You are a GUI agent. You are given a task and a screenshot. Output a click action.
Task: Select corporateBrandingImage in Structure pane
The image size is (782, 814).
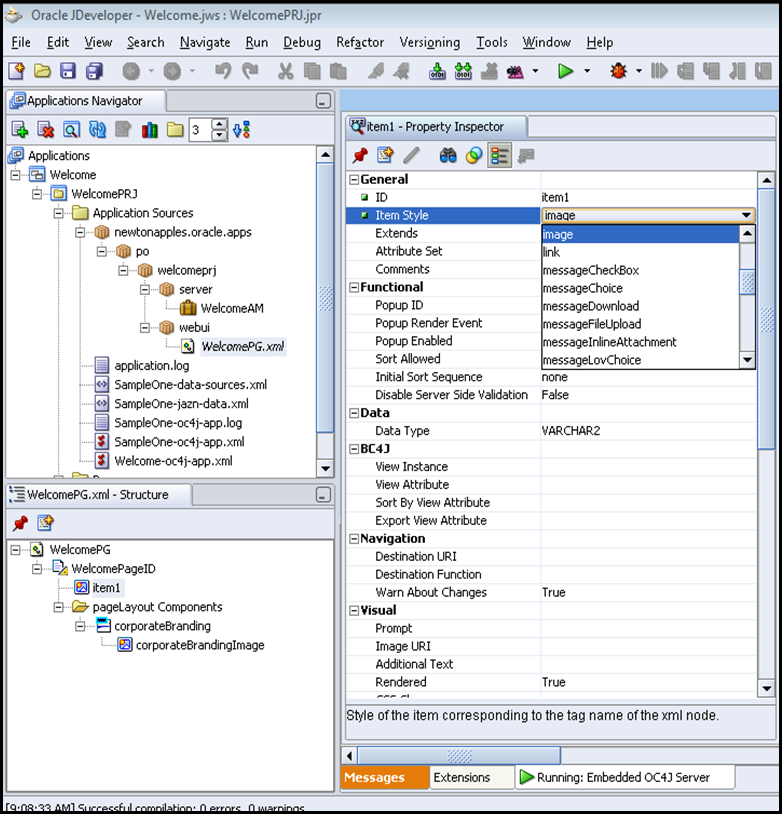(200, 645)
